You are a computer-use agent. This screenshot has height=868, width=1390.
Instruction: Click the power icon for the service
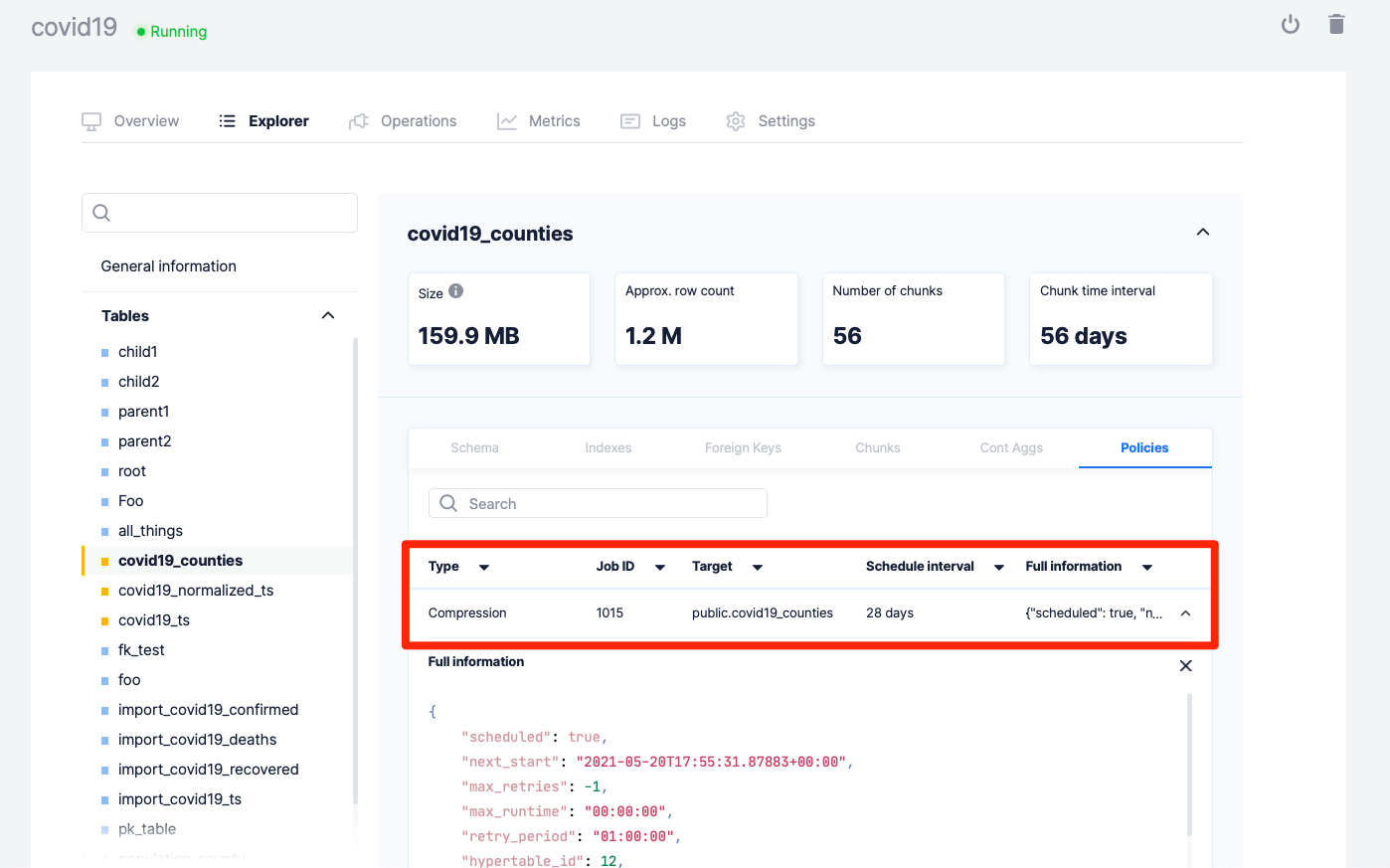click(1290, 25)
